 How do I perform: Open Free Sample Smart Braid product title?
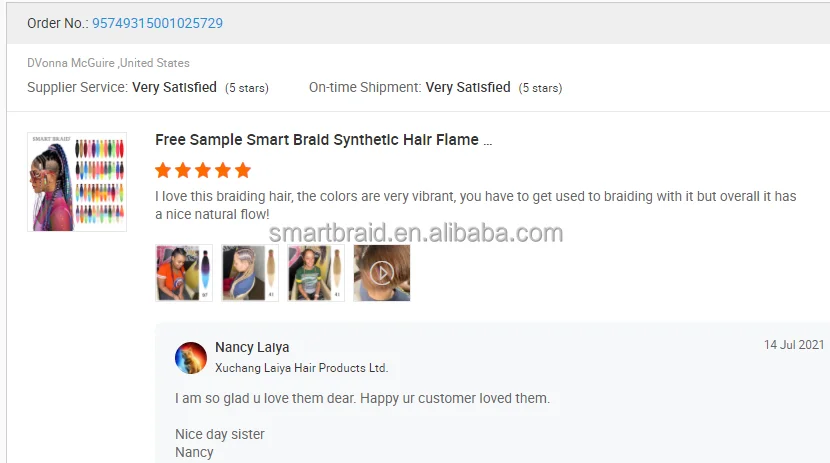[323, 140]
